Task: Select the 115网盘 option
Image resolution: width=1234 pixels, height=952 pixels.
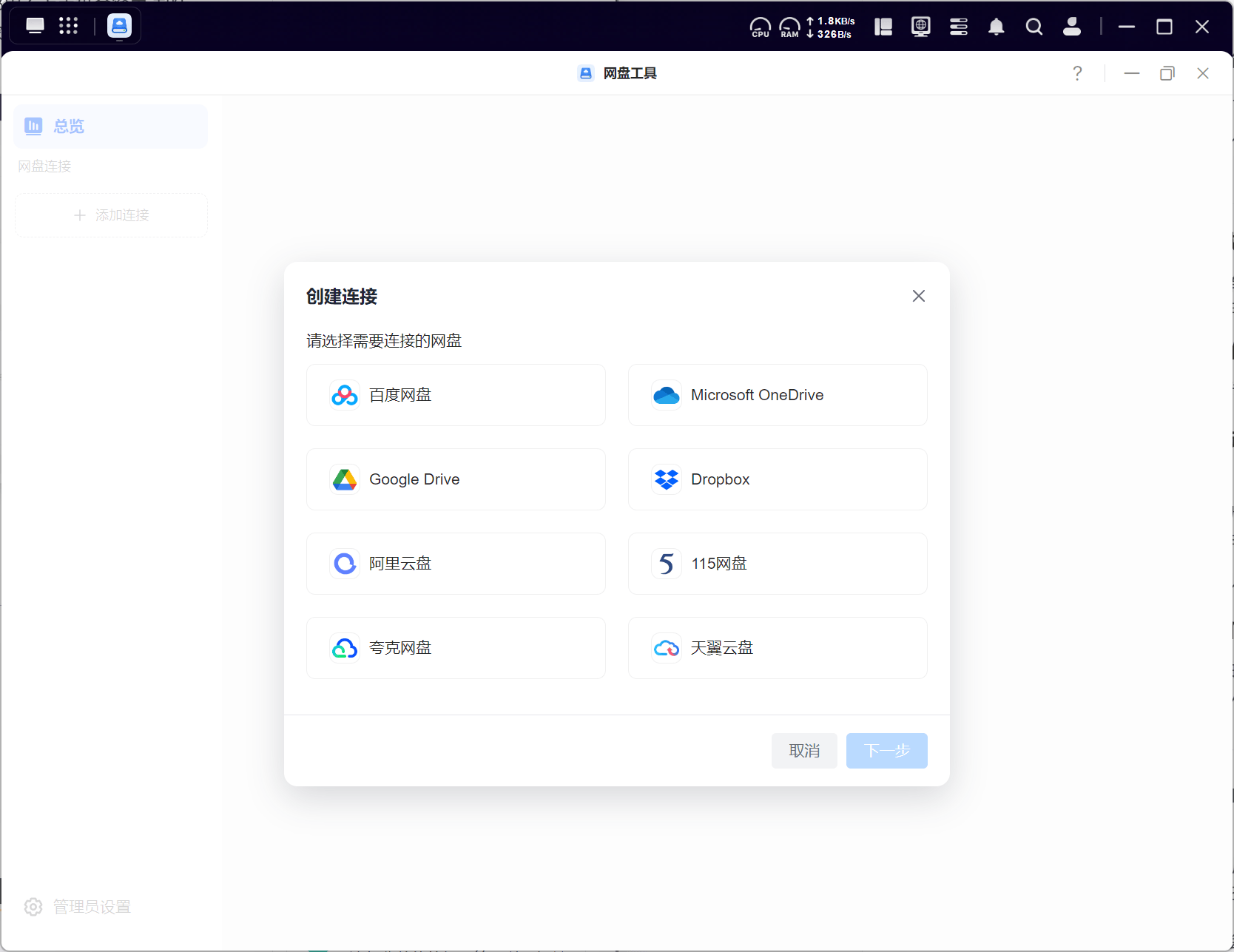Action: pos(777,564)
